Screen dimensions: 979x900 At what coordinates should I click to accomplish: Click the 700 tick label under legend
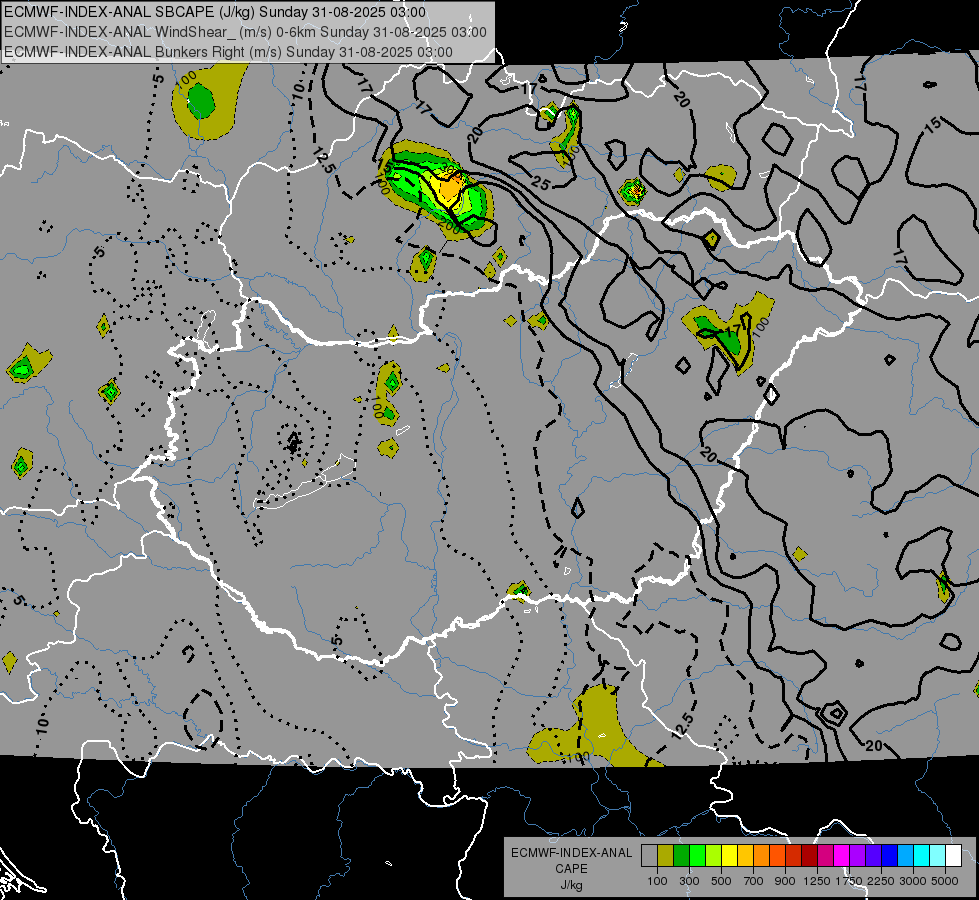coord(754,881)
